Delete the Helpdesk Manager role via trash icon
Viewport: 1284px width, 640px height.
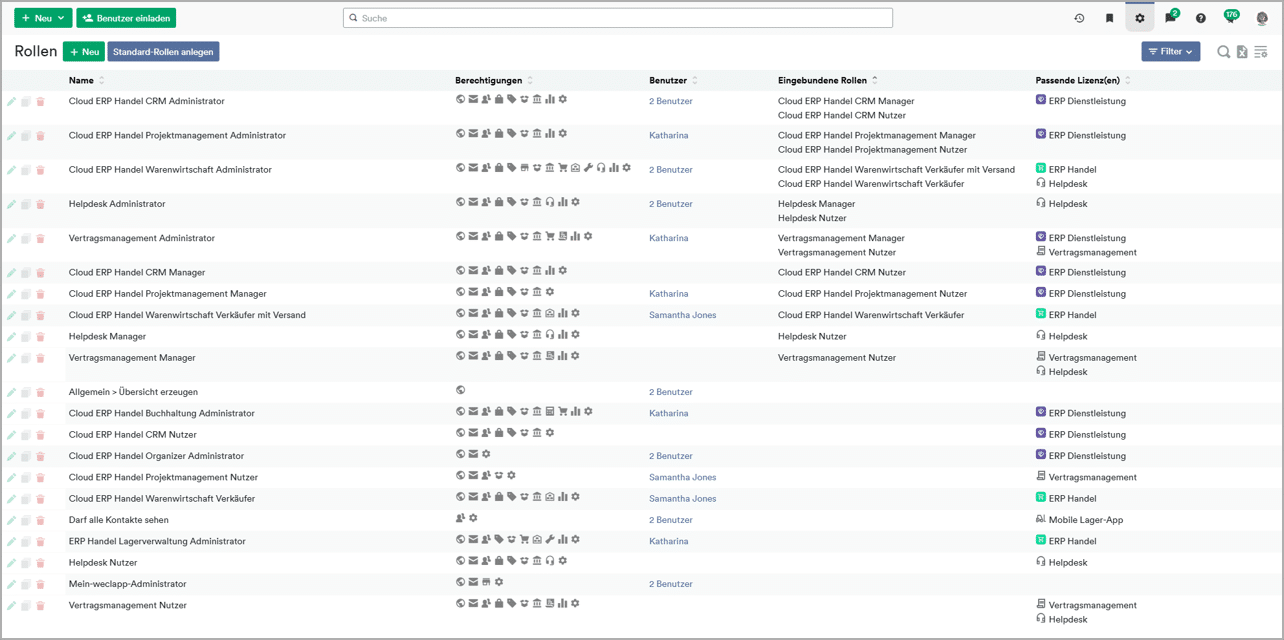click(41, 337)
